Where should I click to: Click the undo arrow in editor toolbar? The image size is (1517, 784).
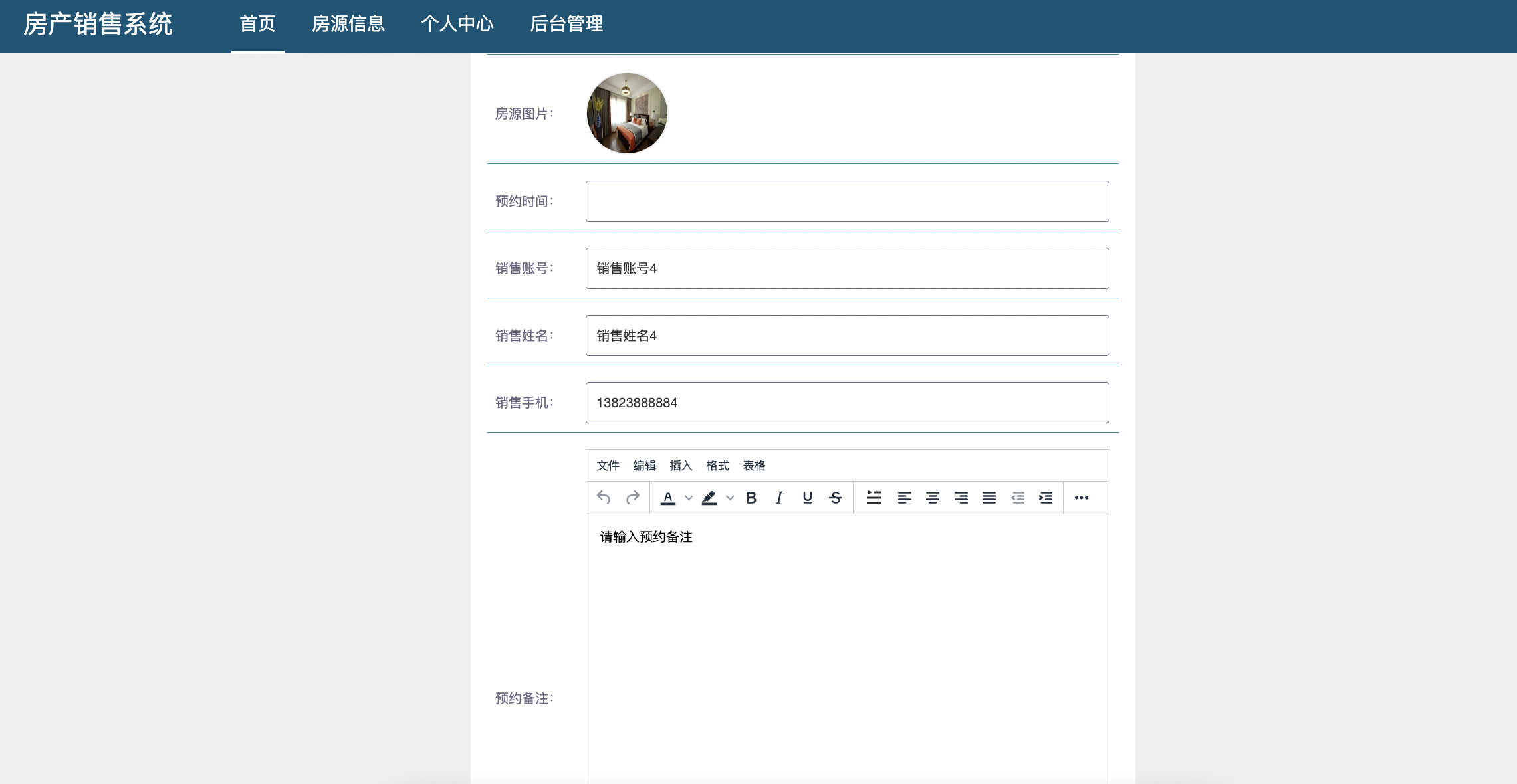tap(604, 498)
